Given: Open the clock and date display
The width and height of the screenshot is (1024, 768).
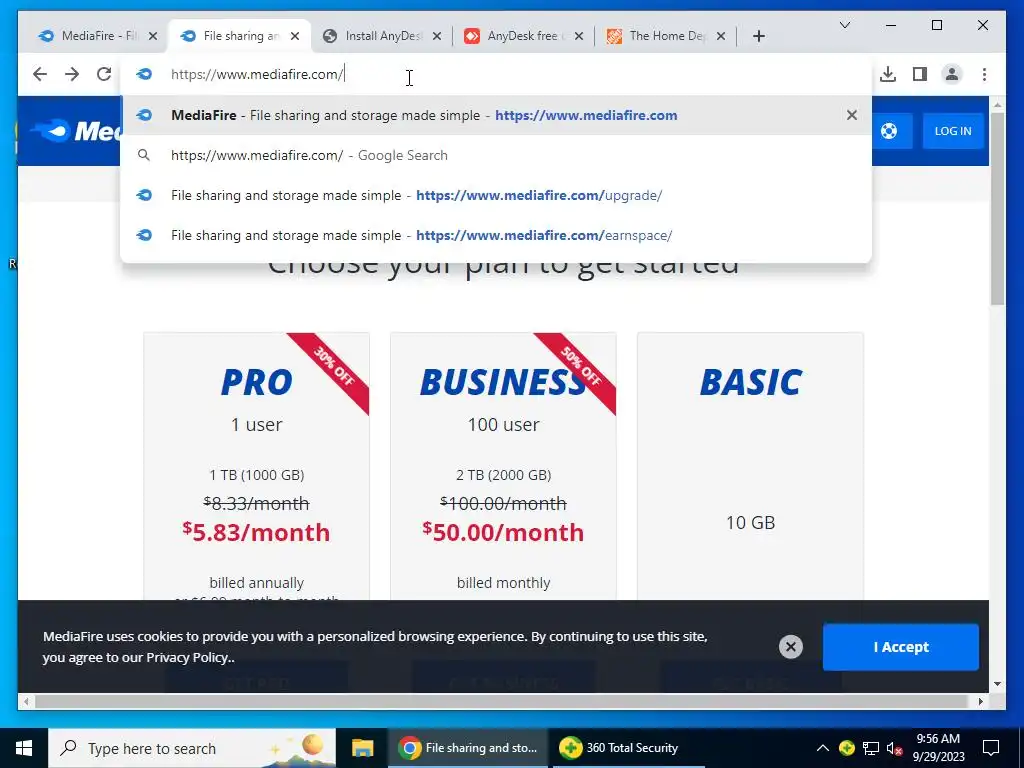Looking at the screenshot, I should pos(938,748).
